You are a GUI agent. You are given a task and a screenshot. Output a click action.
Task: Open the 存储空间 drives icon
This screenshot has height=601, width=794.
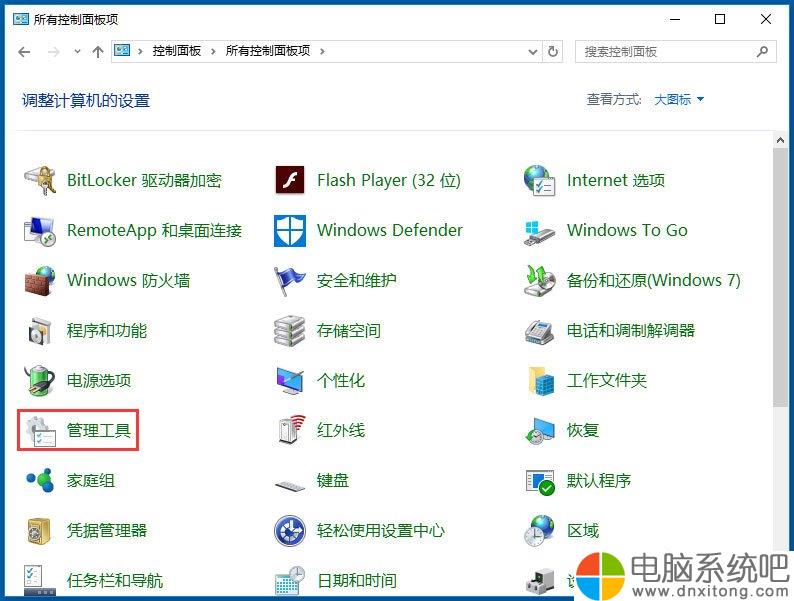[x=290, y=331]
